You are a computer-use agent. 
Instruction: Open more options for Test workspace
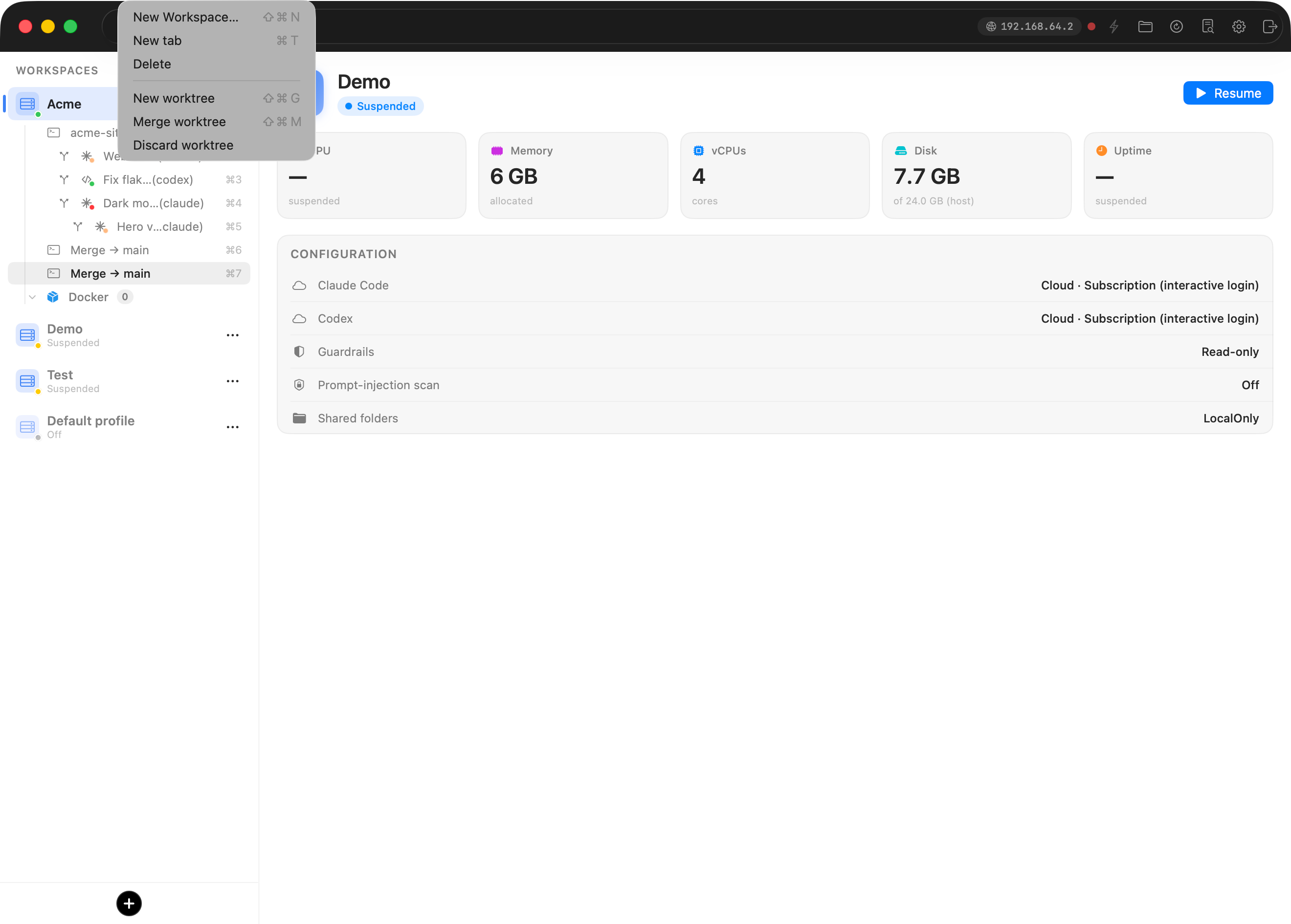pos(232,381)
